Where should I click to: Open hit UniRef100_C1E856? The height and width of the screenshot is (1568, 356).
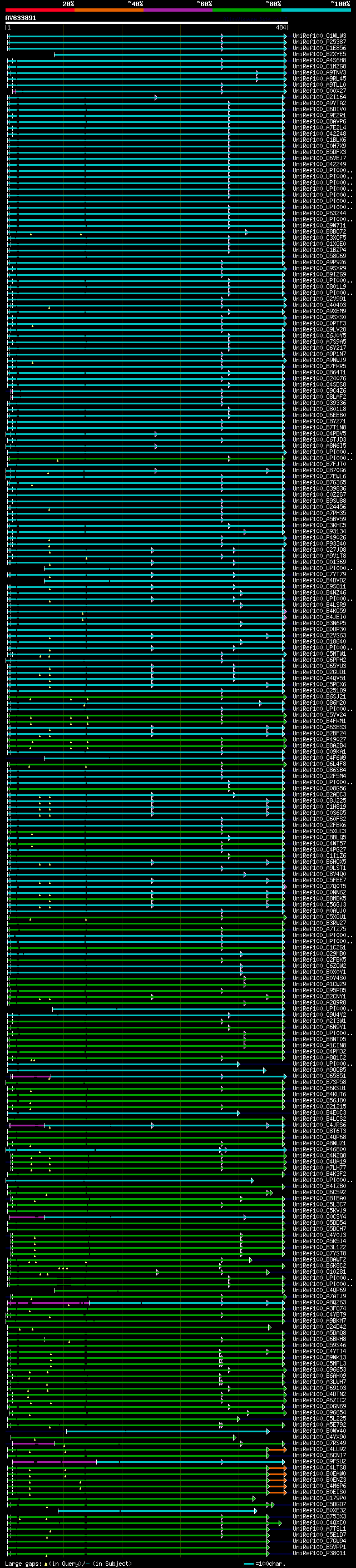pyautogui.click(x=319, y=48)
